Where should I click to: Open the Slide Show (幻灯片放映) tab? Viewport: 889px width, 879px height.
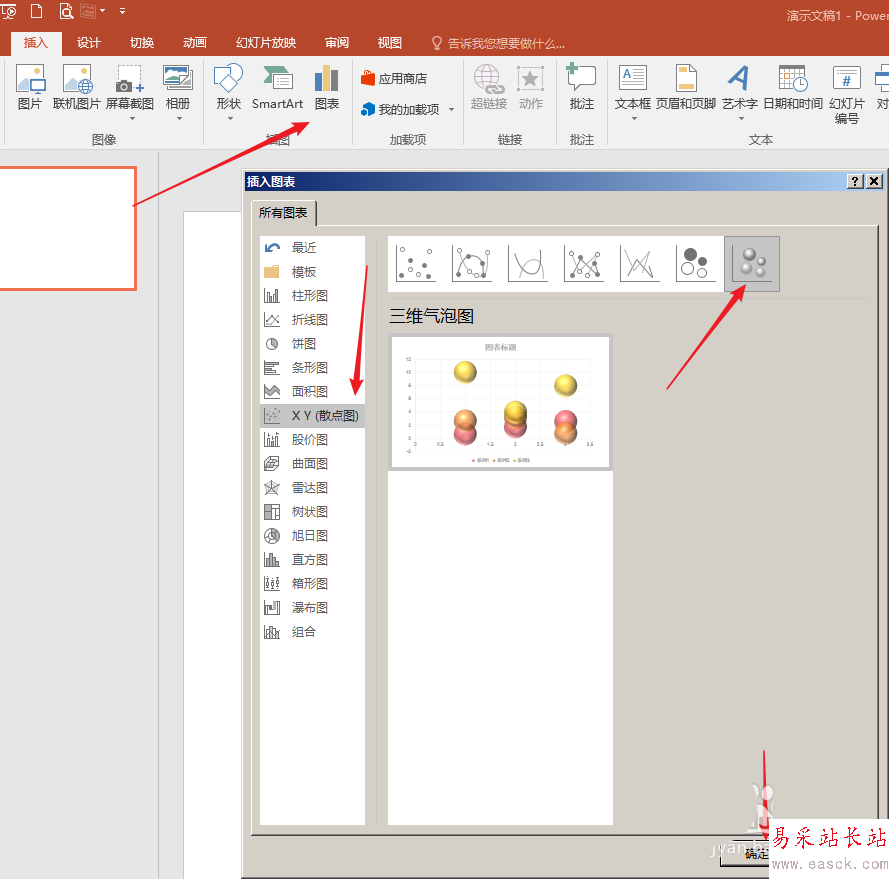(266, 43)
